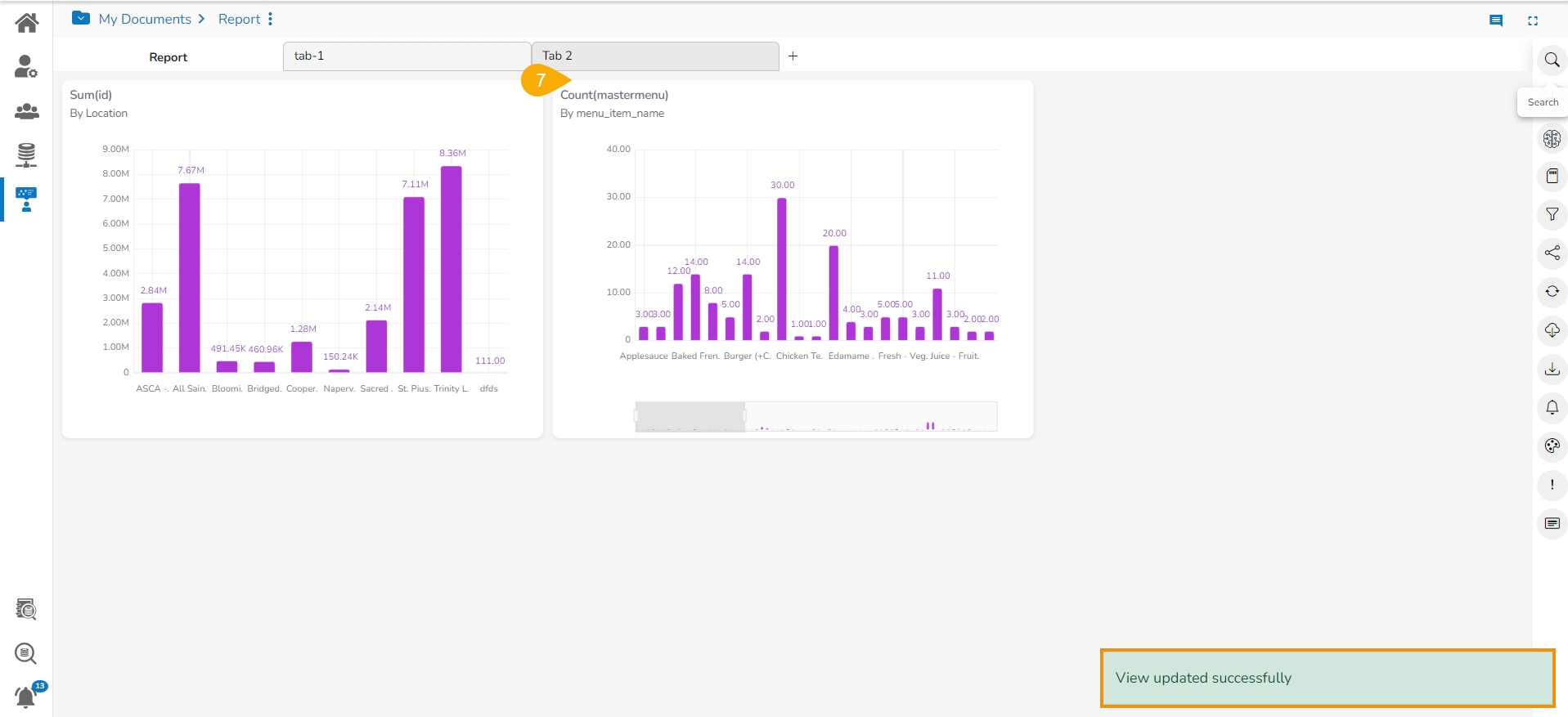Click the Share icon
1568x717 pixels.
point(1552,253)
